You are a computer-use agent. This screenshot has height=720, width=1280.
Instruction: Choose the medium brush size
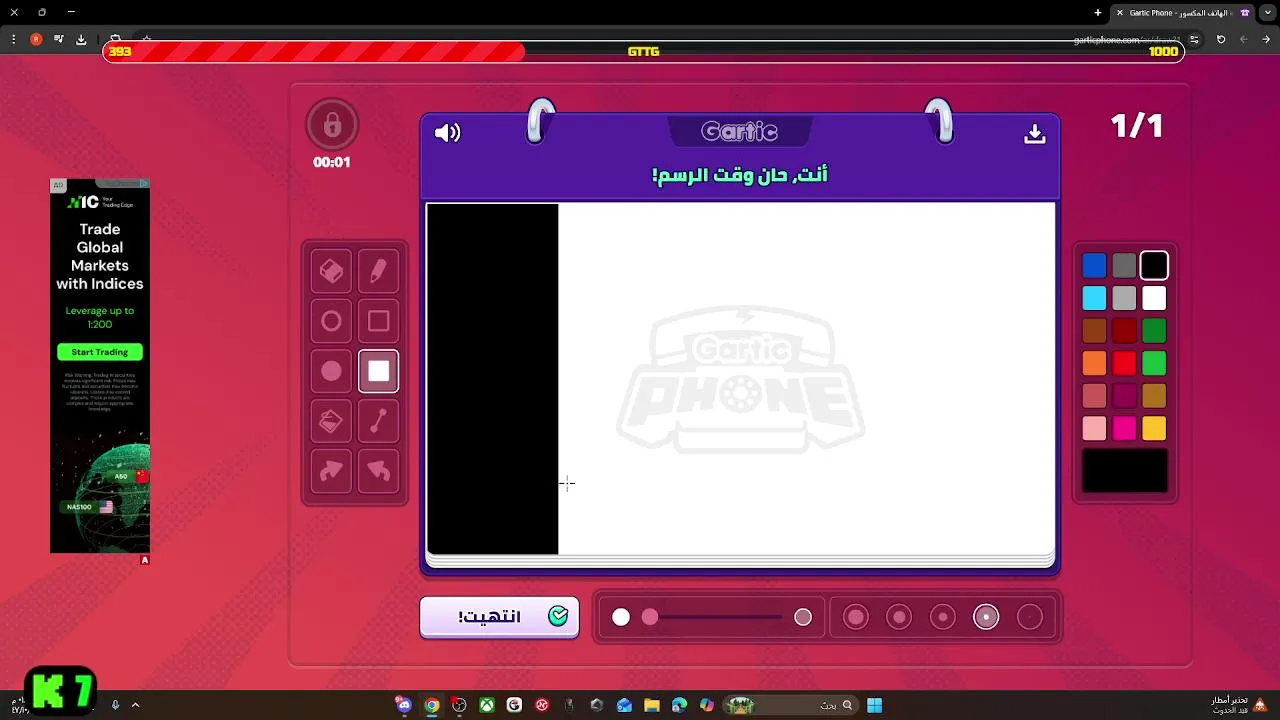(x=943, y=617)
